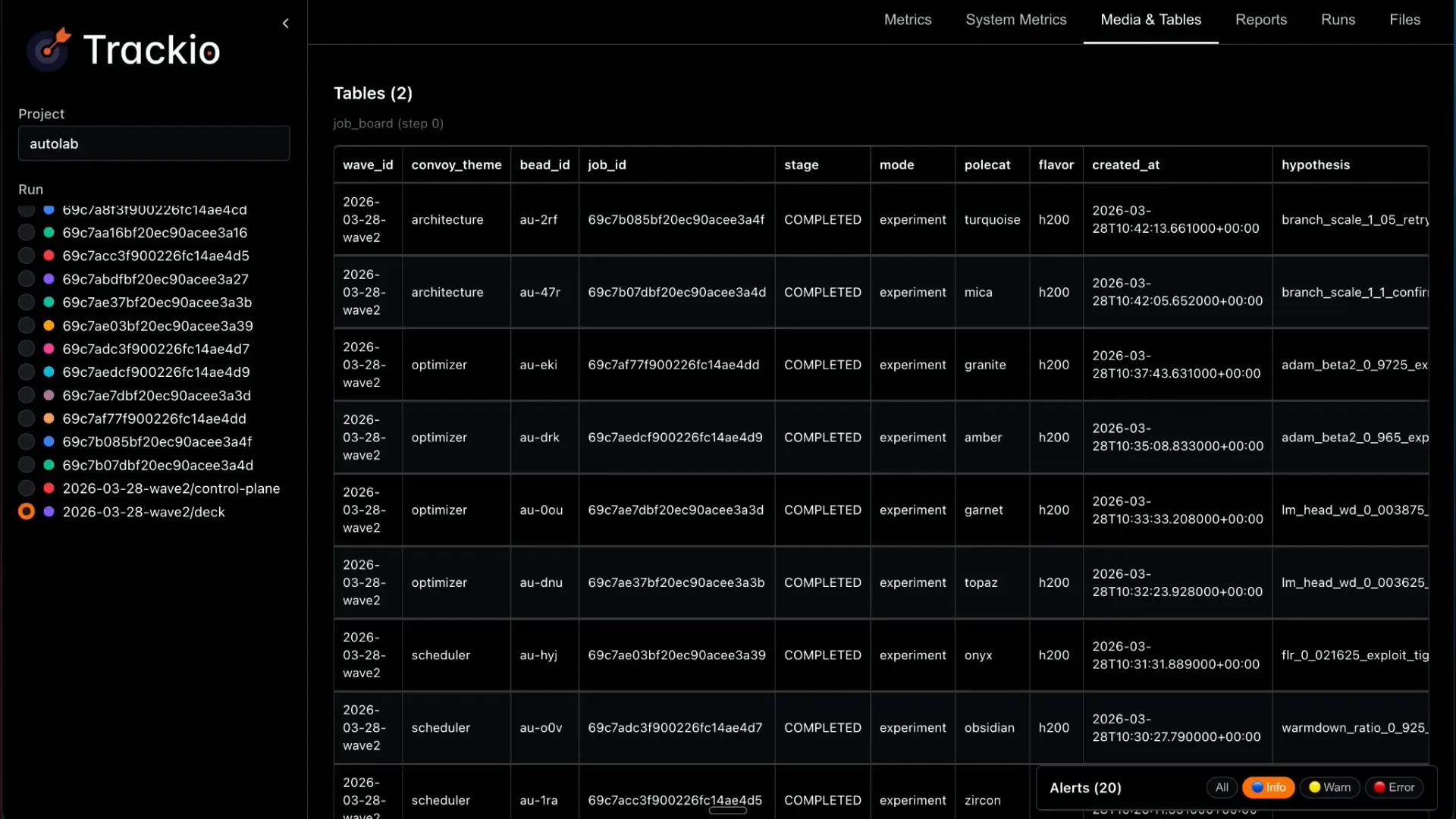This screenshot has height=819, width=1456.
Task: Switch to the Reports tab
Action: click(x=1261, y=20)
